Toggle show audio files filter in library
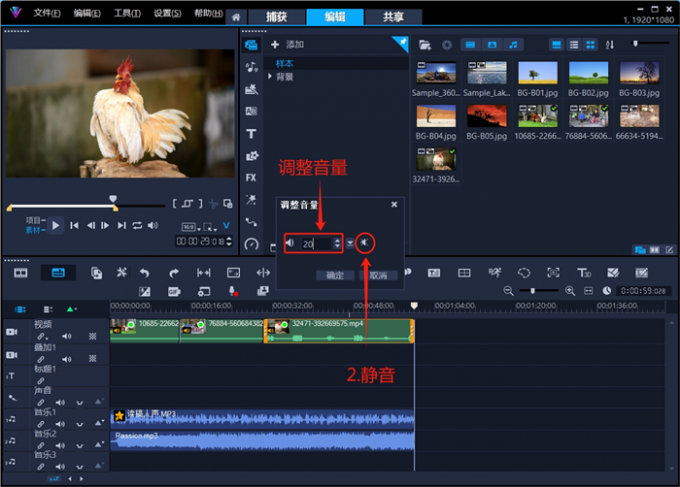The height and width of the screenshot is (487, 680). point(513,45)
